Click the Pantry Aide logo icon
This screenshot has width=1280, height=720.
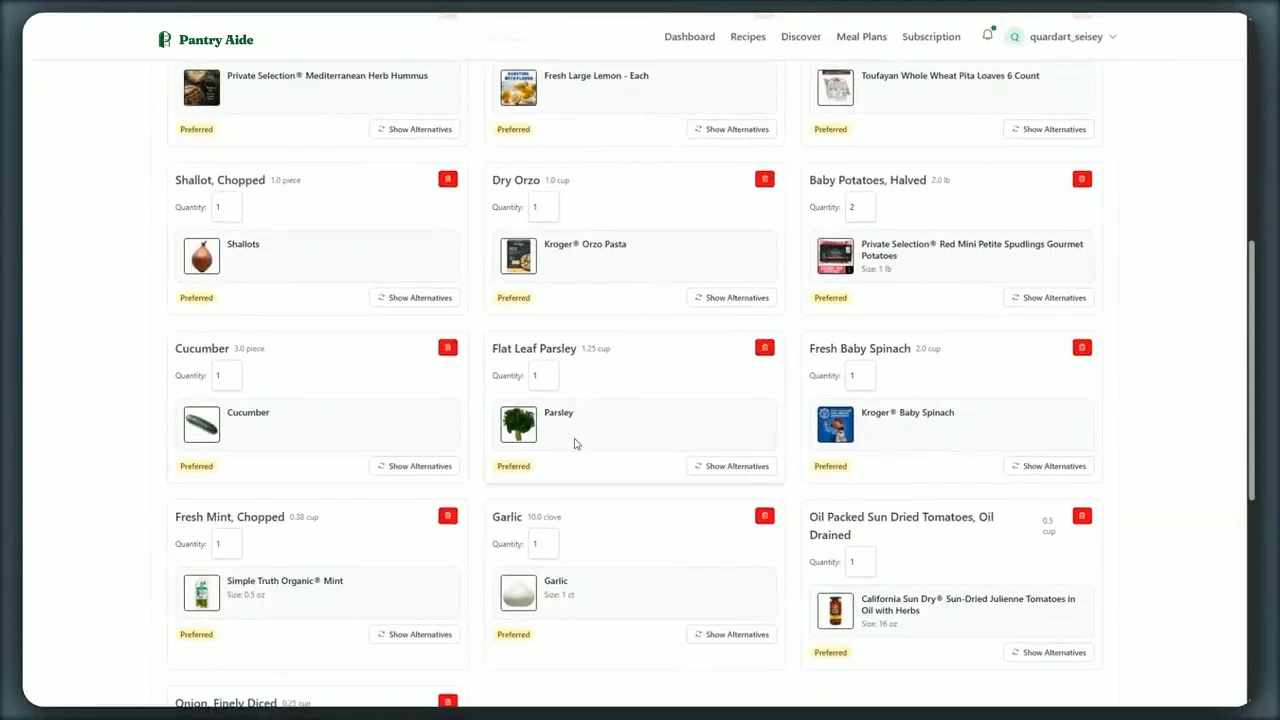point(165,39)
